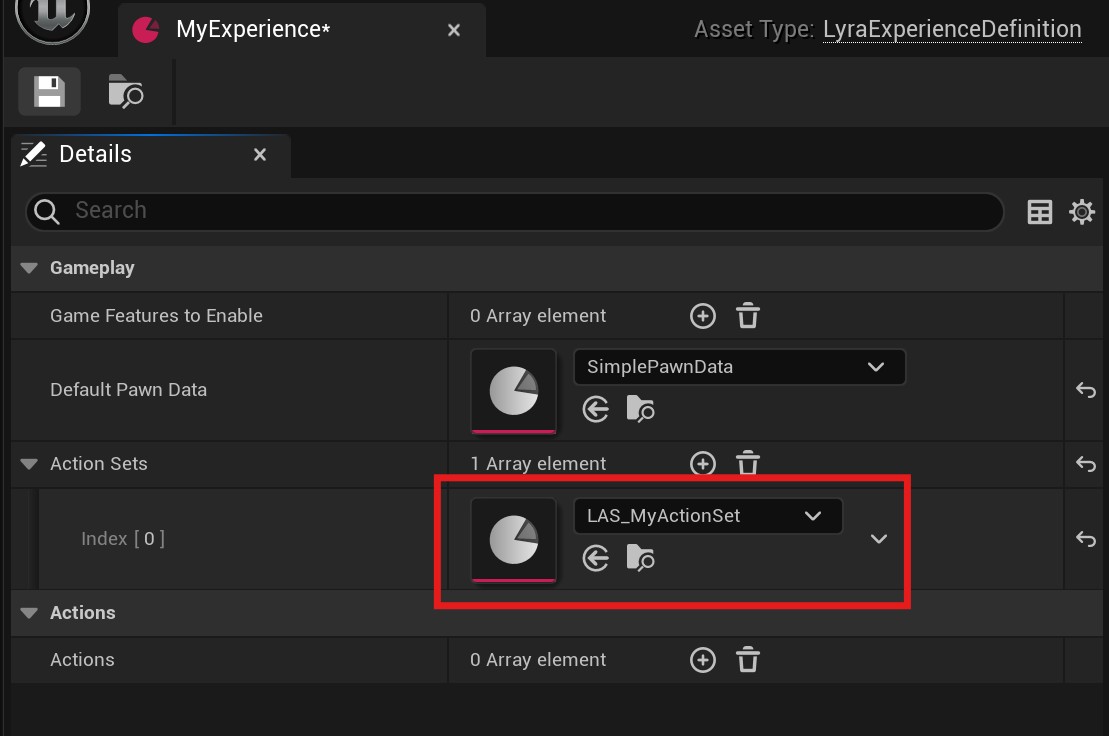Remove all Action Sets array elements

pyautogui.click(x=748, y=464)
